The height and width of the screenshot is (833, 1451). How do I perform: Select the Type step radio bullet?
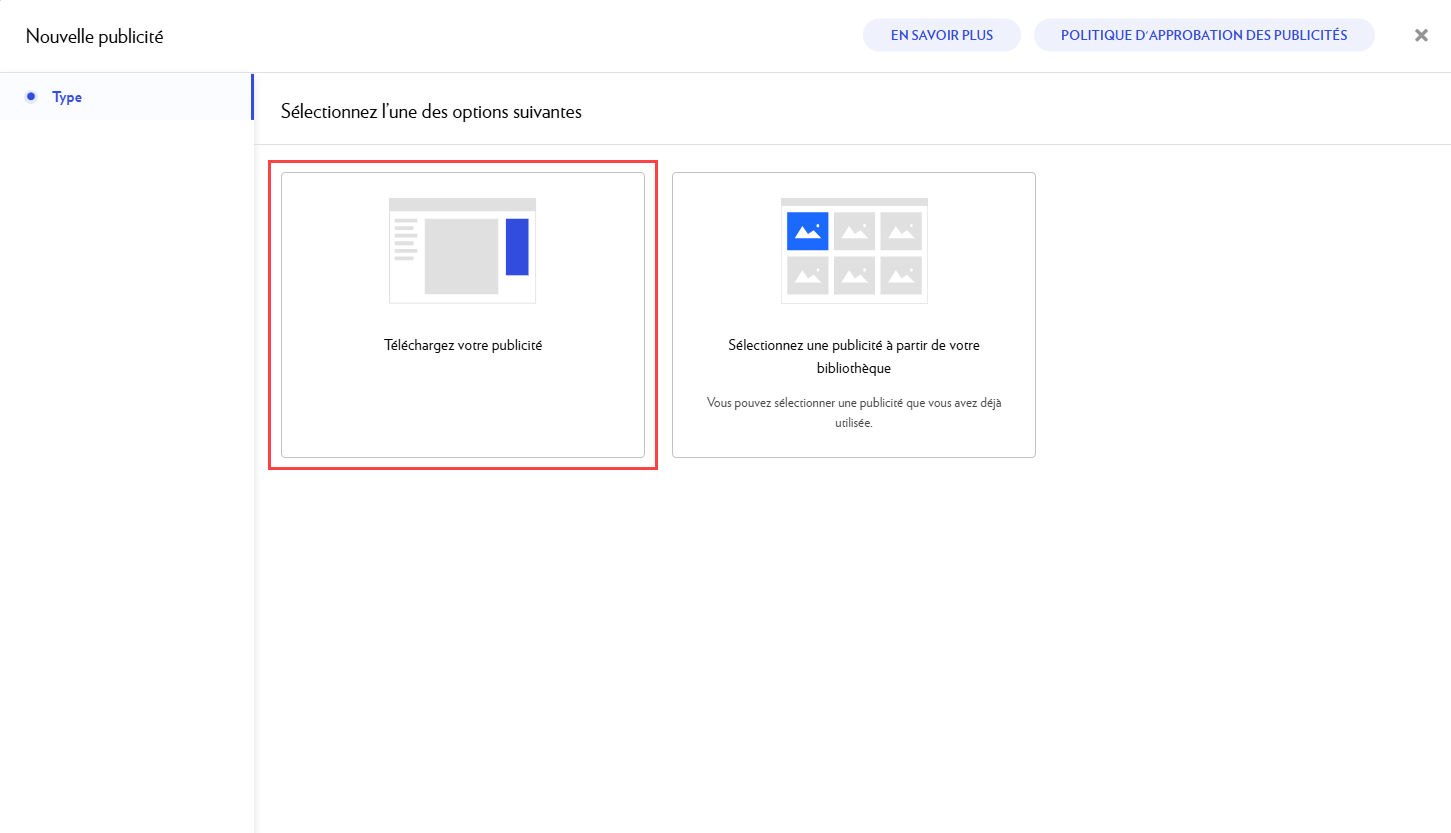pyautogui.click(x=31, y=97)
